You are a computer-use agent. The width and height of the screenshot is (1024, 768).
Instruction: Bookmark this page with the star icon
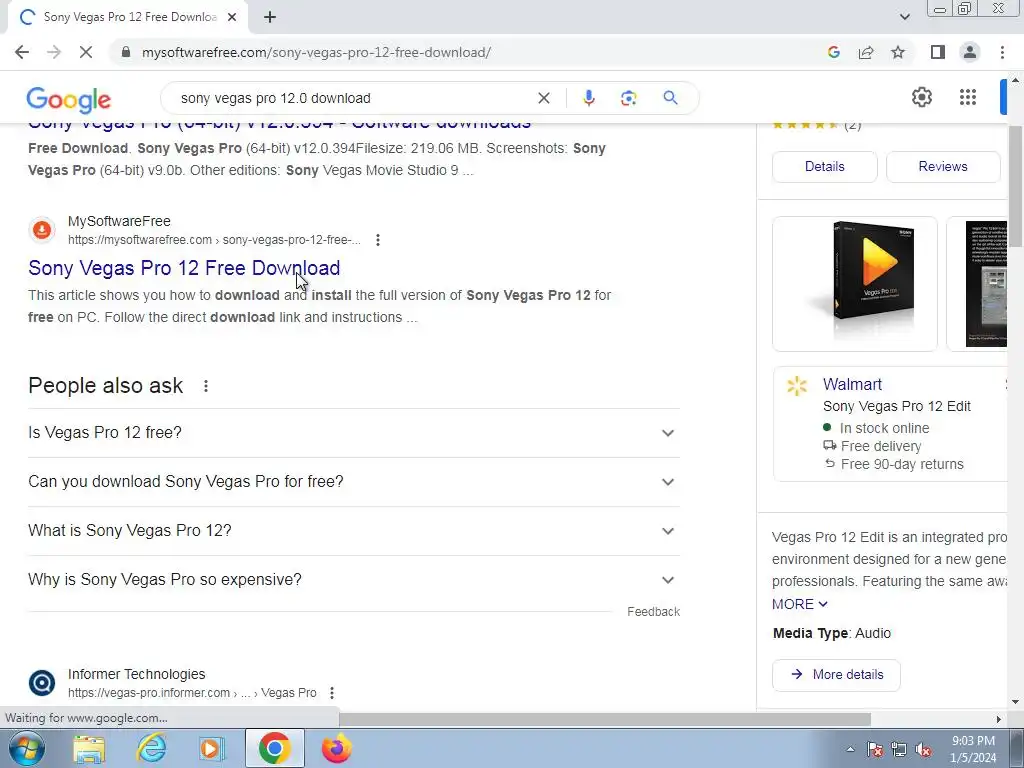[x=898, y=52]
